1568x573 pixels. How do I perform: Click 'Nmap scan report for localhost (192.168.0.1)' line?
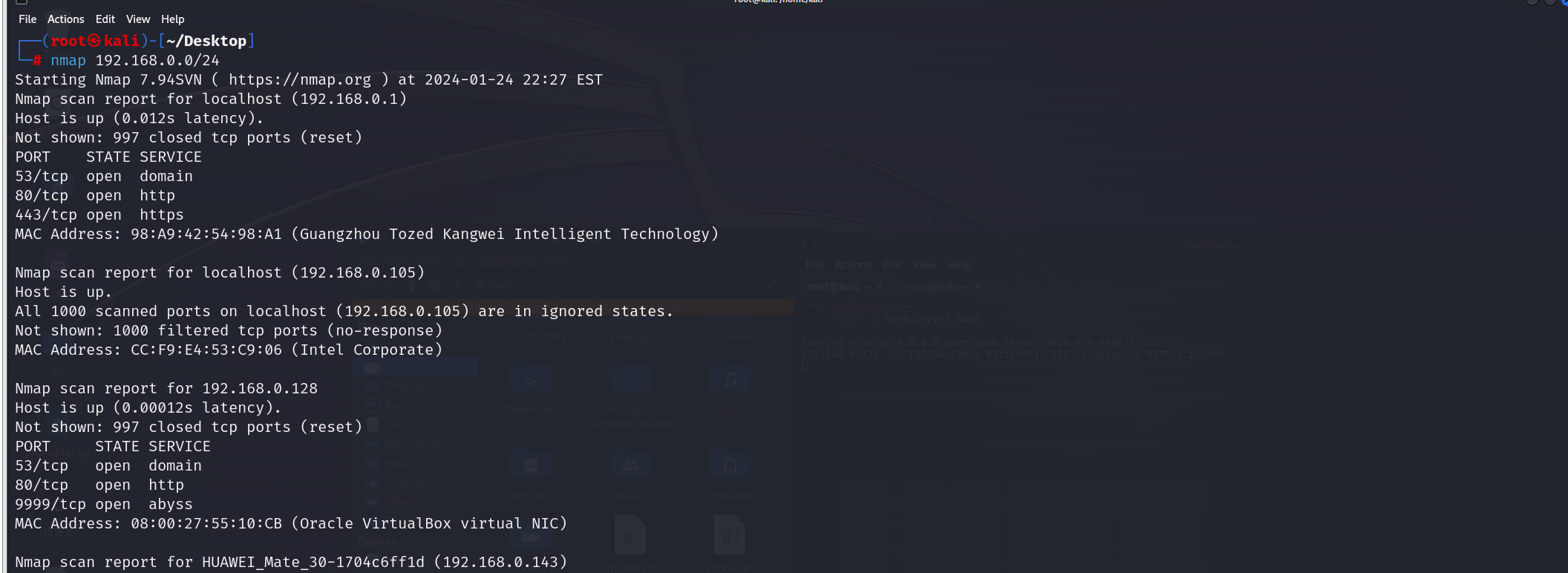211,99
